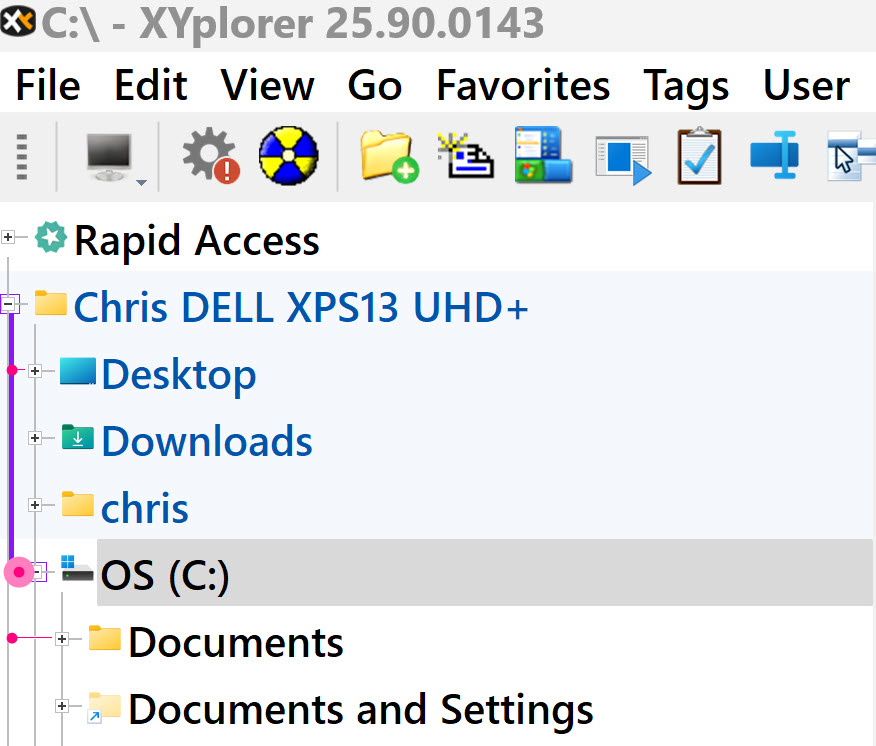Expand the Documents folder node
The height and width of the screenshot is (746, 876).
pyautogui.click(x=62, y=639)
